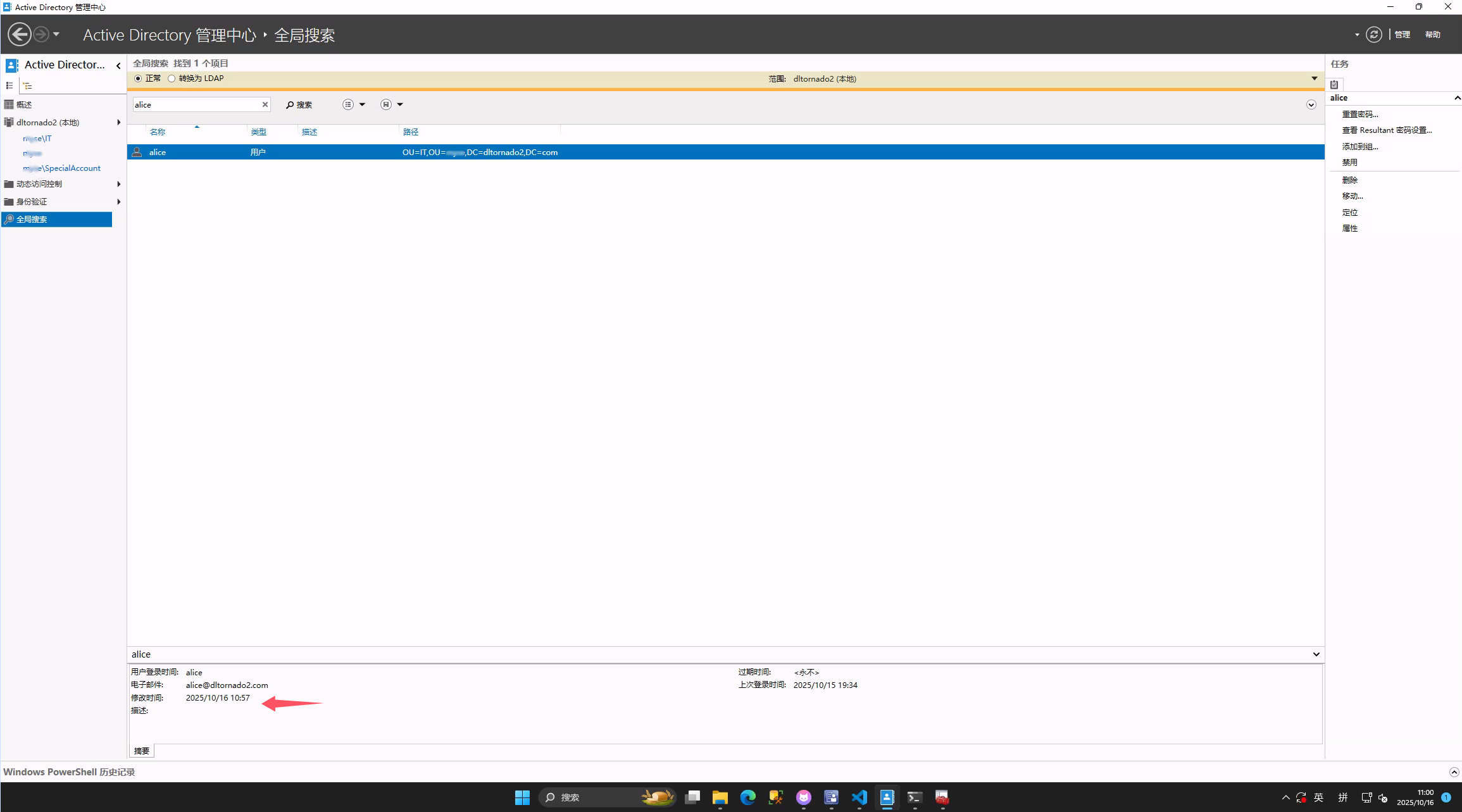Click the back navigation arrow
The width and height of the screenshot is (1462, 812).
20,34
